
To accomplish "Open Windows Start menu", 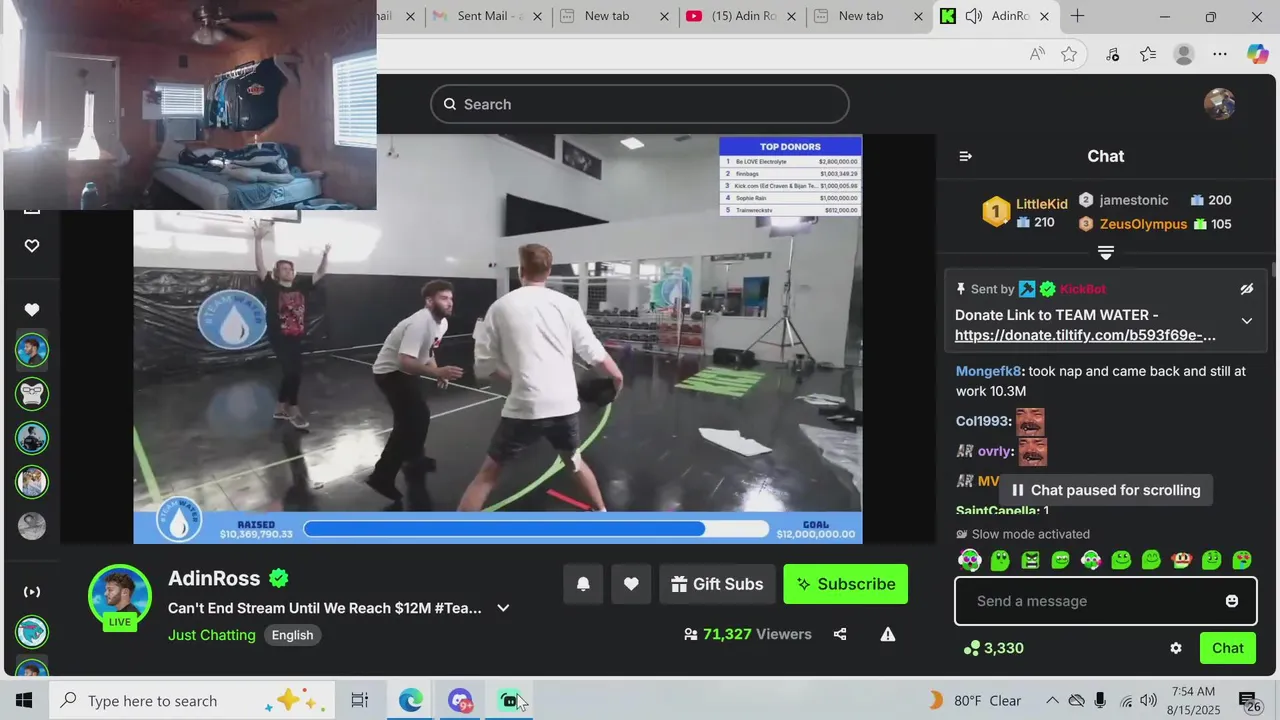I will pyautogui.click(x=24, y=701).
